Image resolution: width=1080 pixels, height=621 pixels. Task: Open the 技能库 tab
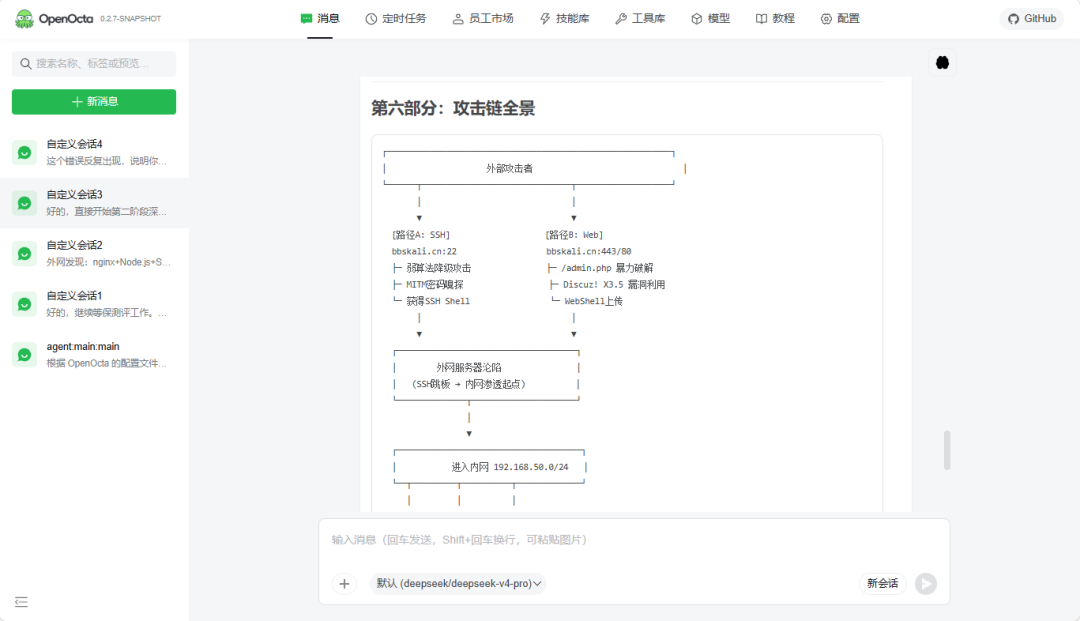pos(565,19)
